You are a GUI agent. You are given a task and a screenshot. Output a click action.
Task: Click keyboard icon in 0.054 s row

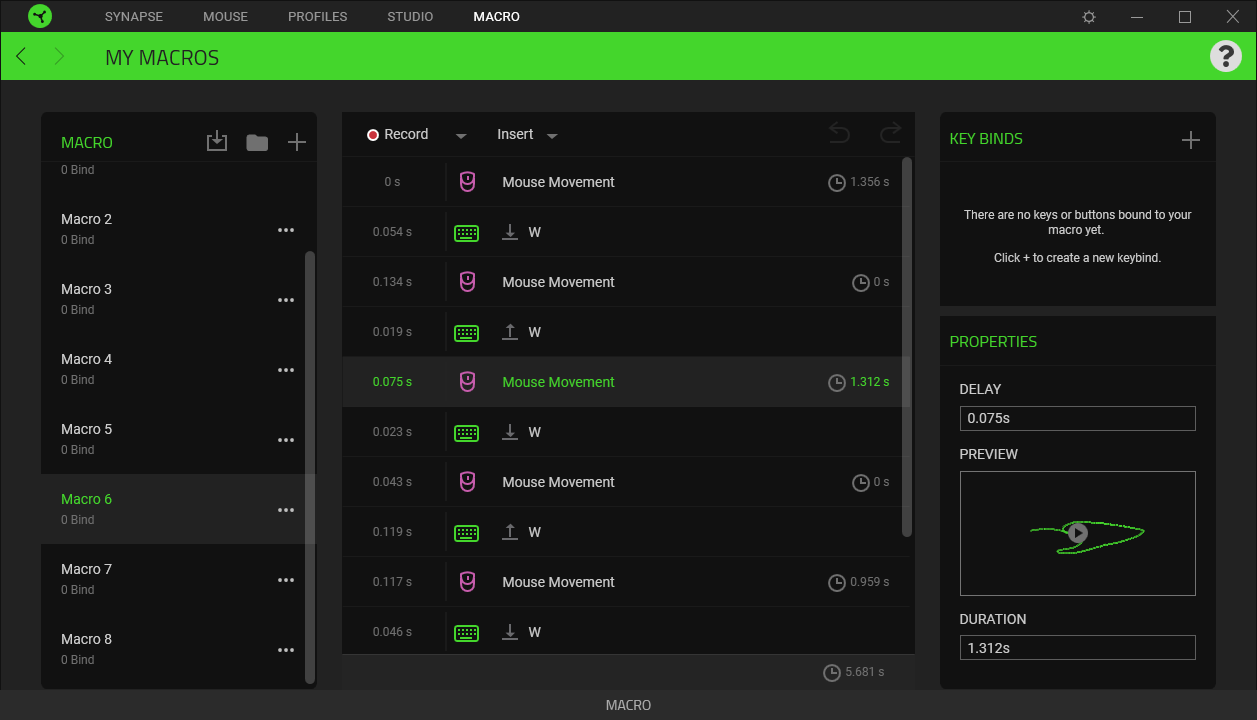click(x=466, y=233)
